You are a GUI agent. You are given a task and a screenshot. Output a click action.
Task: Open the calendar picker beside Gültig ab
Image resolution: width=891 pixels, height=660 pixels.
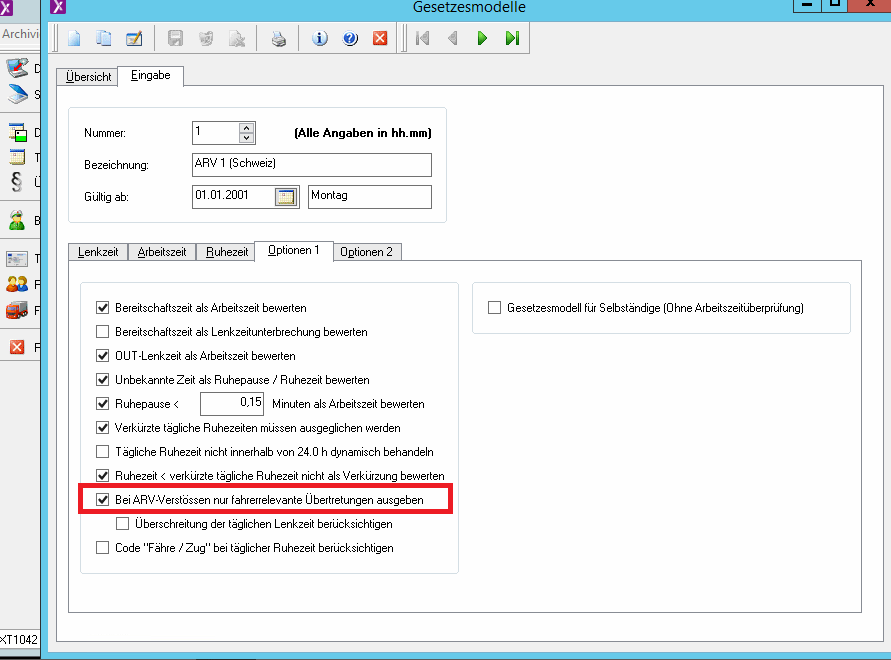click(287, 197)
